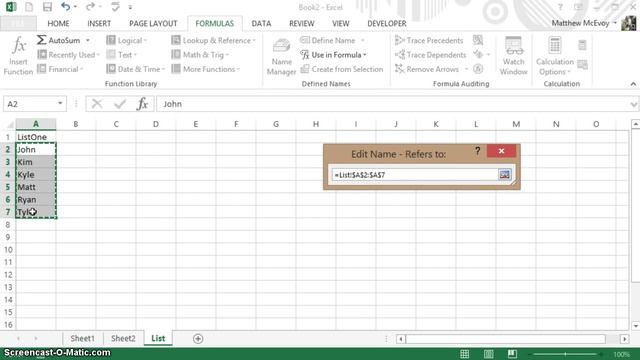Screen dimensions: 640x360
Task: Collapse the ribbon with the caret
Action: pyautogui.click(x=633, y=84)
